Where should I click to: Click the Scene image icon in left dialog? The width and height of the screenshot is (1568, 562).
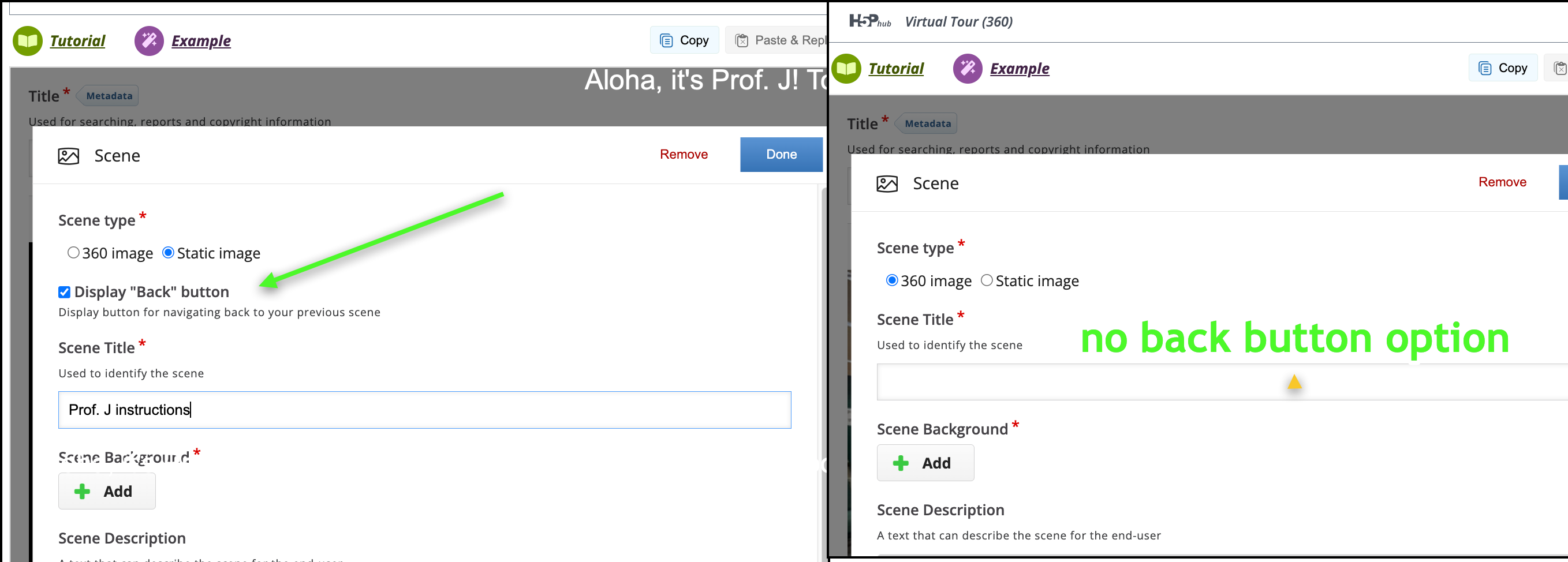(x=69, y=156)
